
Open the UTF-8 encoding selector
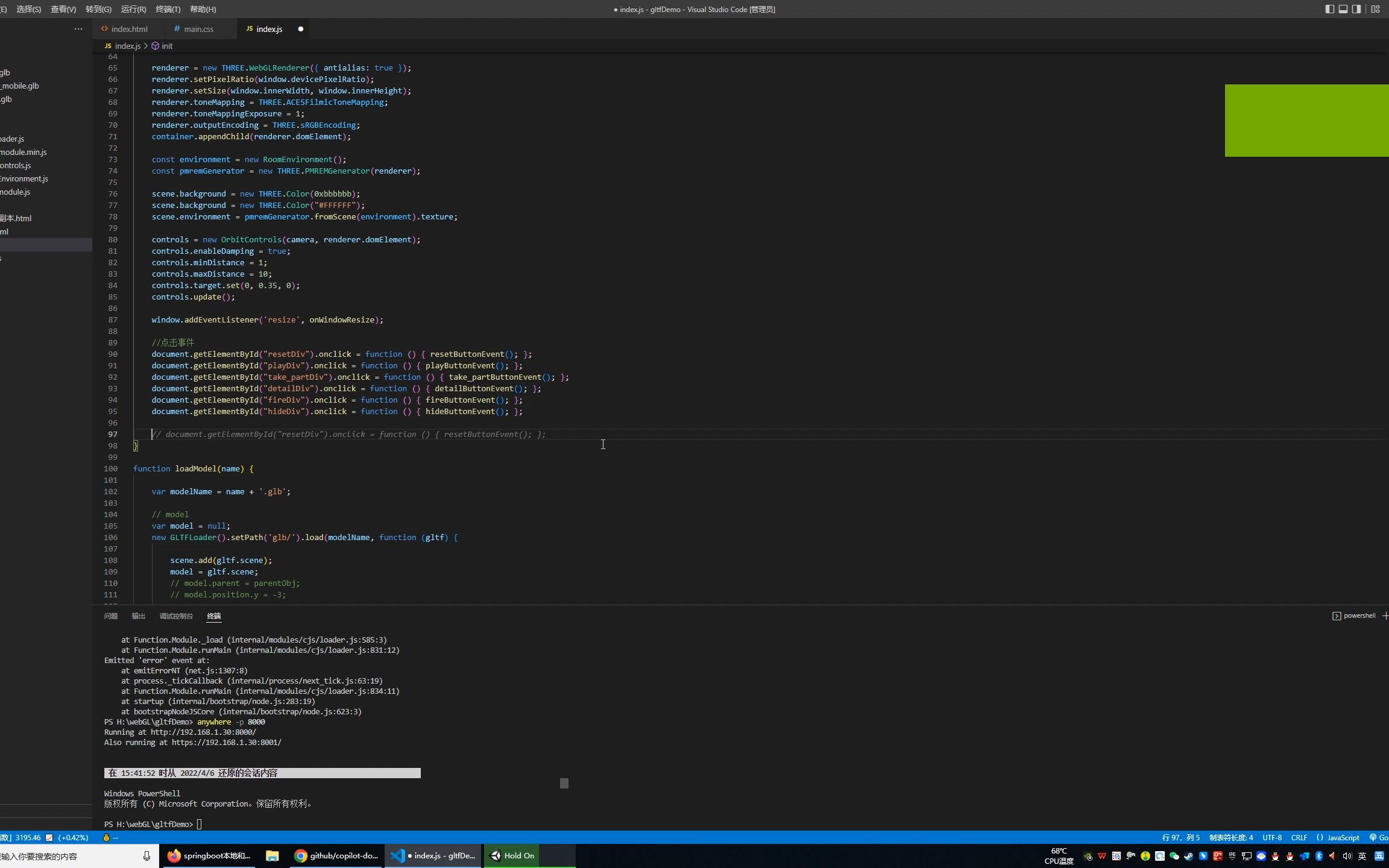pos(1272,838)
